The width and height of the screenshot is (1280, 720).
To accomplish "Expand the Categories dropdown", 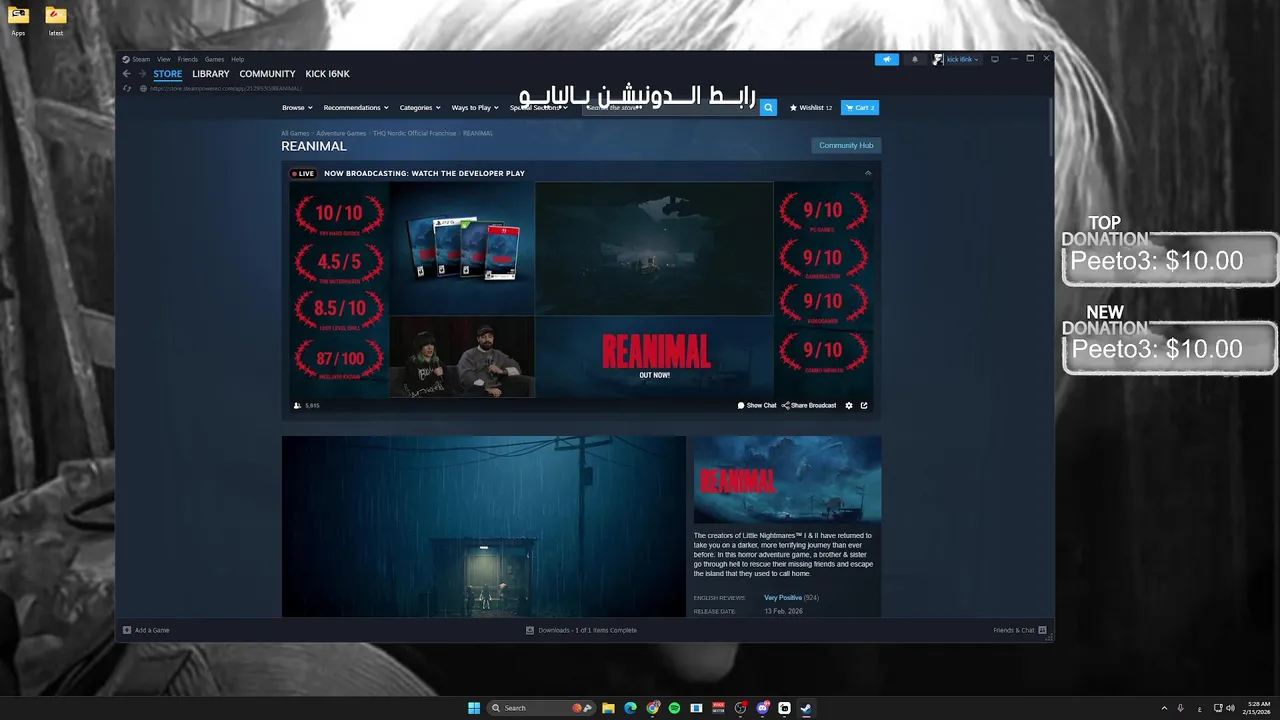I will click(419, 107).
